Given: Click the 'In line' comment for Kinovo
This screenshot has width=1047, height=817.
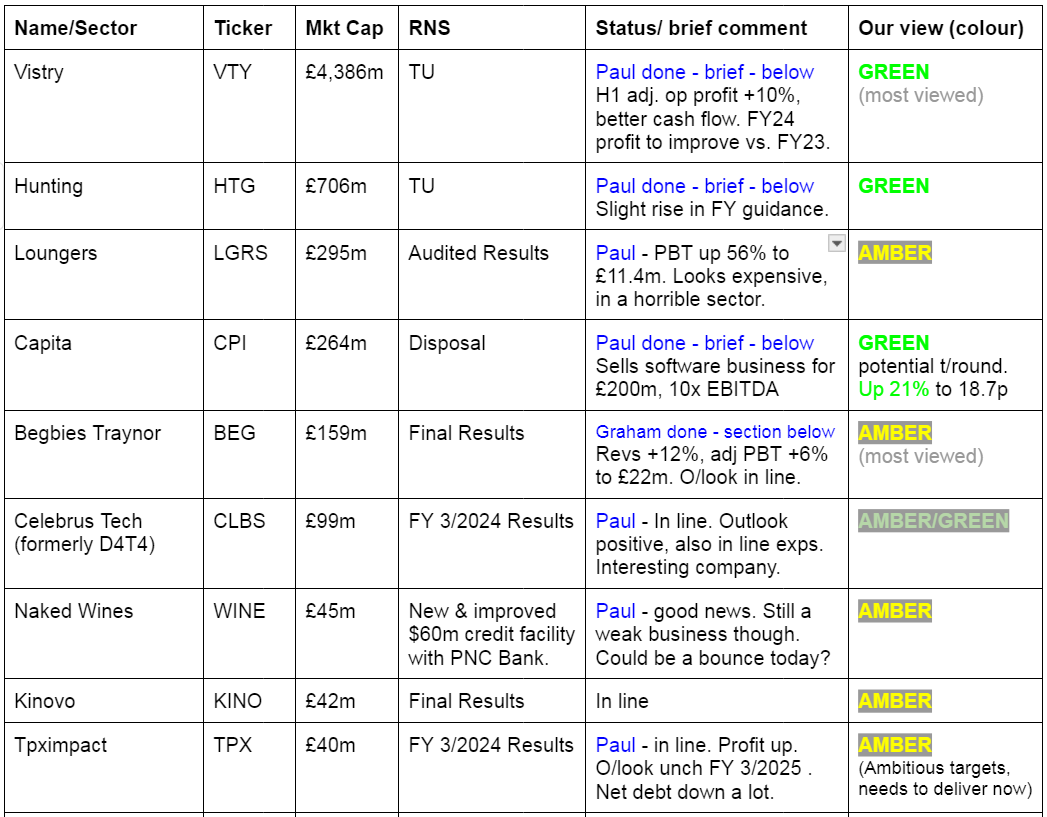Looking at the screenshot, I should click(622, 701).
